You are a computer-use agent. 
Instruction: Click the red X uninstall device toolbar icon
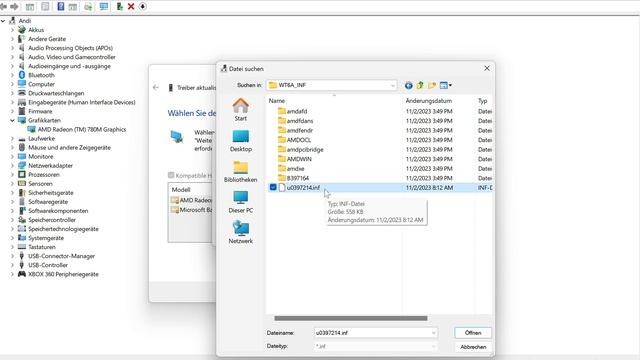[131, 7]
